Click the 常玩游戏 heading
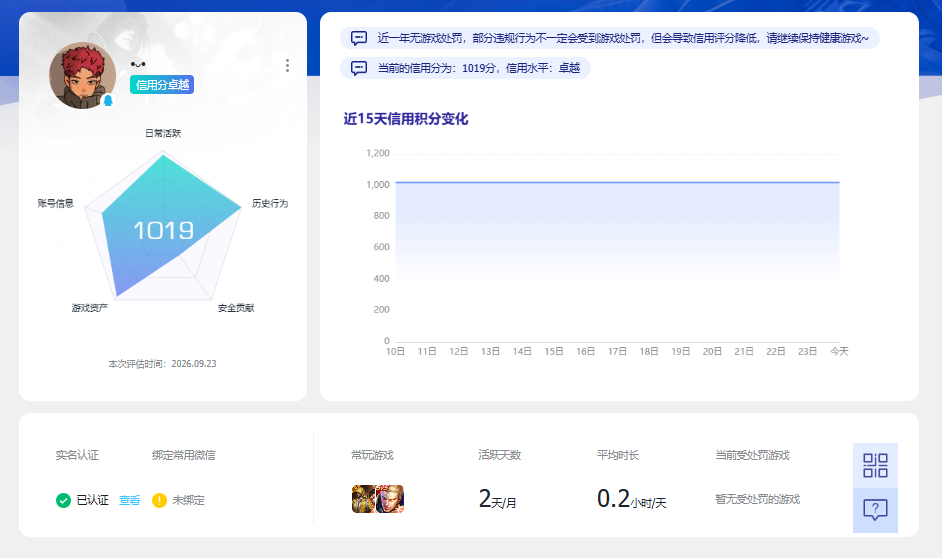The image size is (942, 558). (372, 455)
